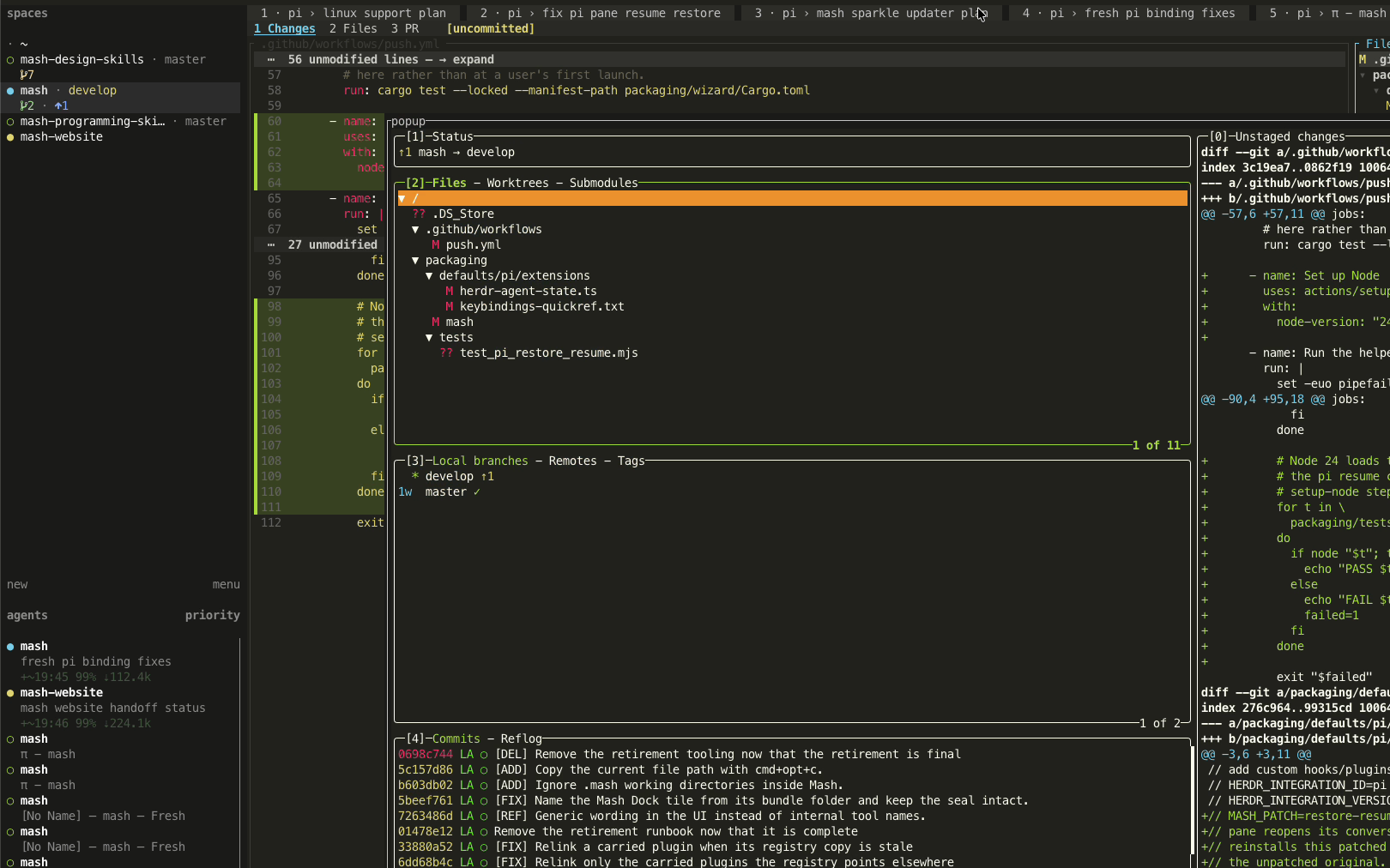Click the yellow dot of the mash-website agent

10,693
